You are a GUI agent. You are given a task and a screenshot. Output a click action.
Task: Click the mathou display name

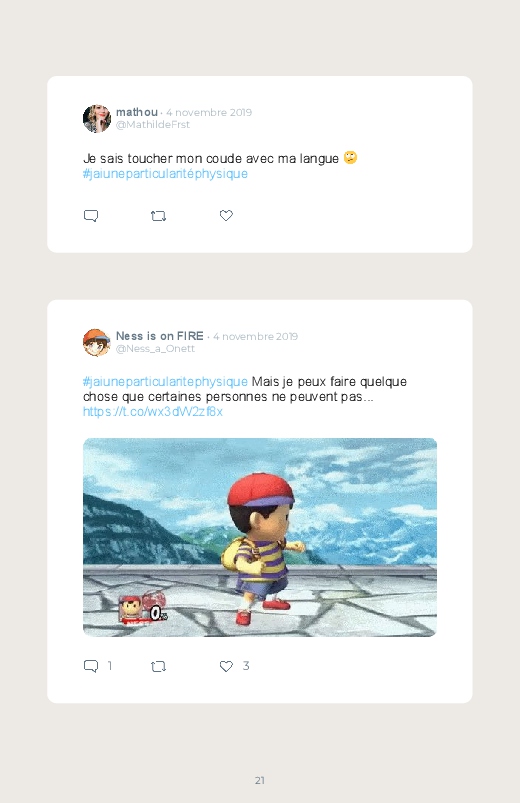coord(137,112)
